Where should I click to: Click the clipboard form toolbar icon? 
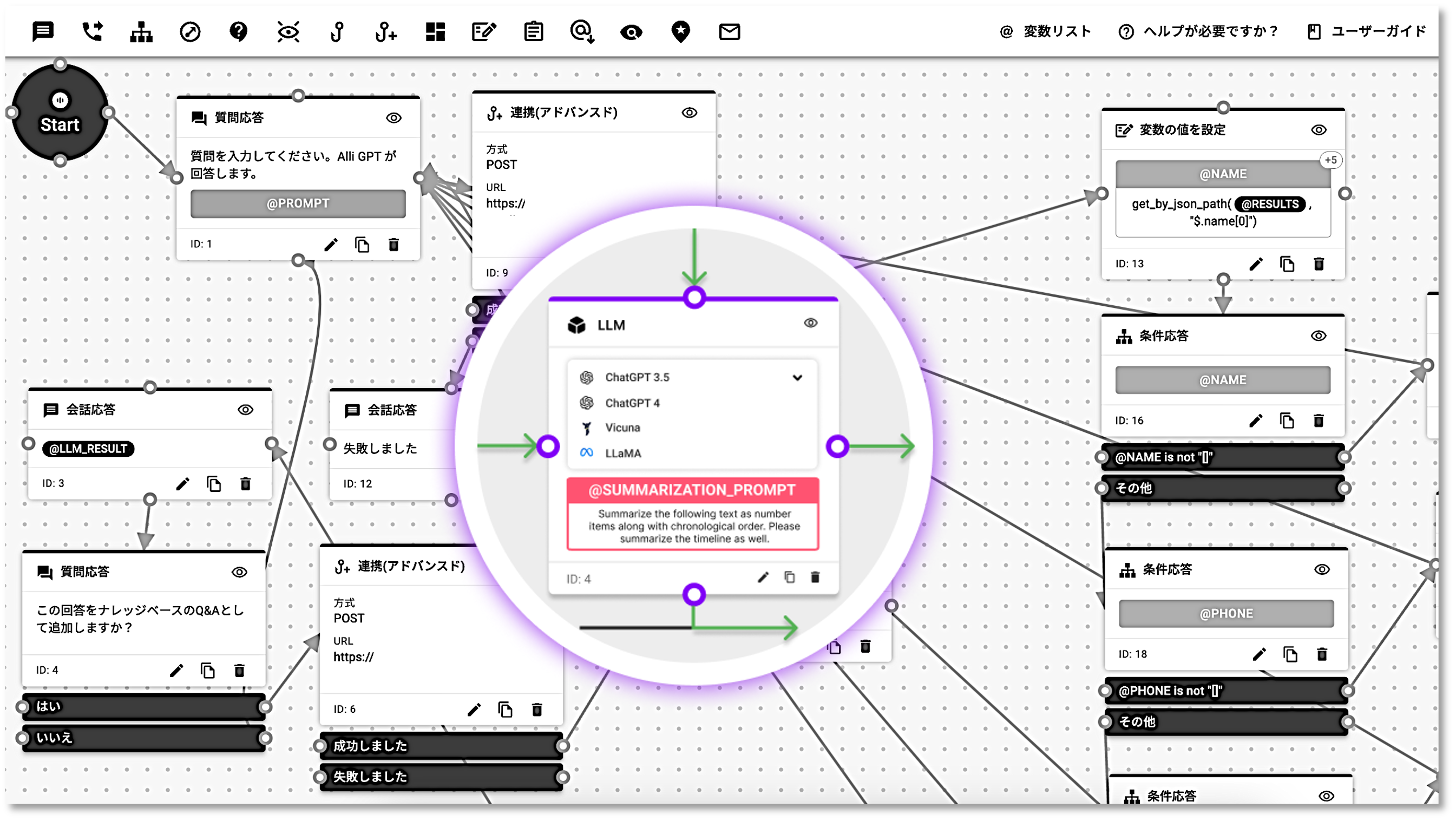click(533, 31)
